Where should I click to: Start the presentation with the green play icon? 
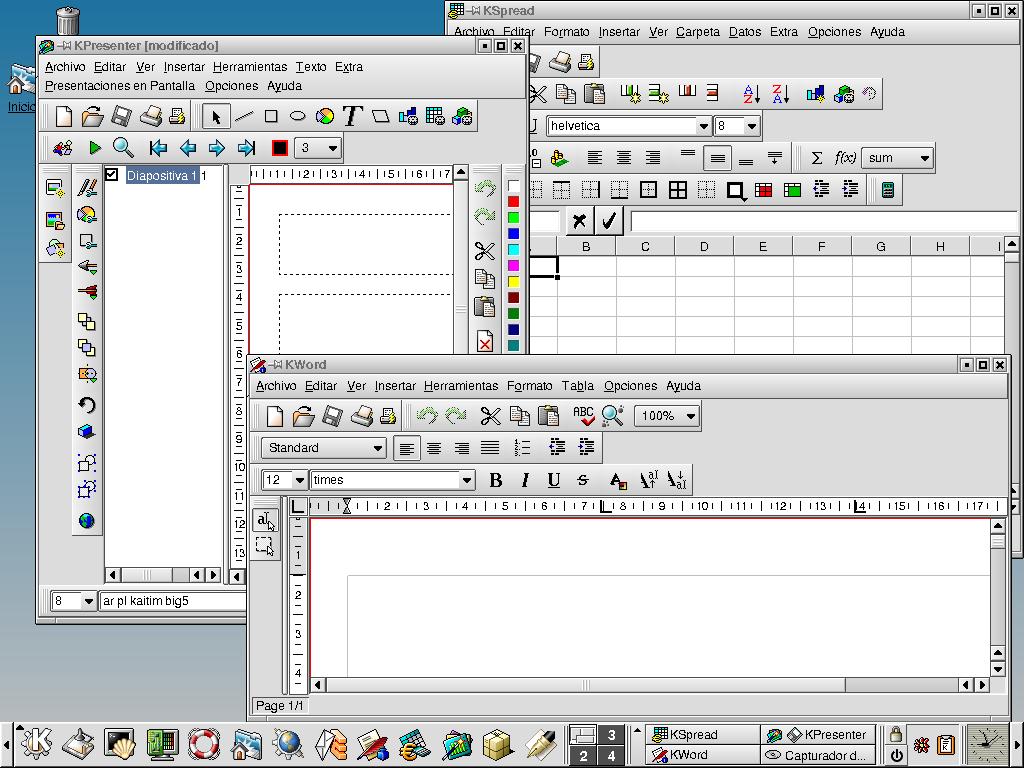(x=95, y=148)
